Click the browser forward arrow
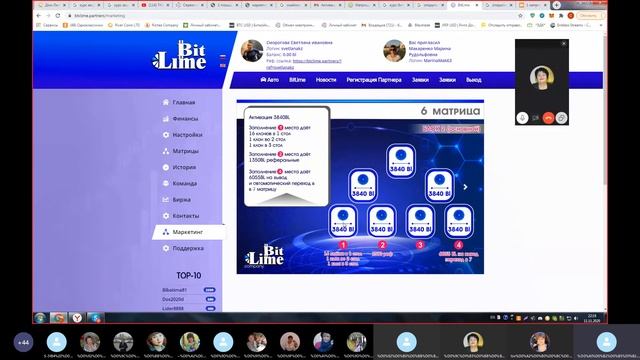The height and width of the screenshot is (360, 640). 48,16
